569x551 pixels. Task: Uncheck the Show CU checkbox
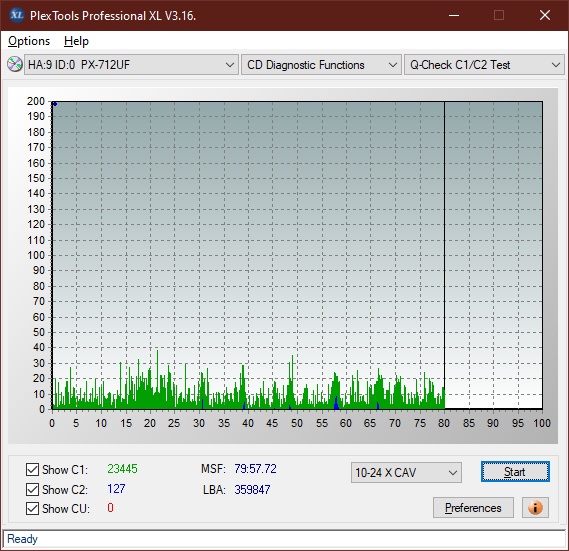pos(32,509)
